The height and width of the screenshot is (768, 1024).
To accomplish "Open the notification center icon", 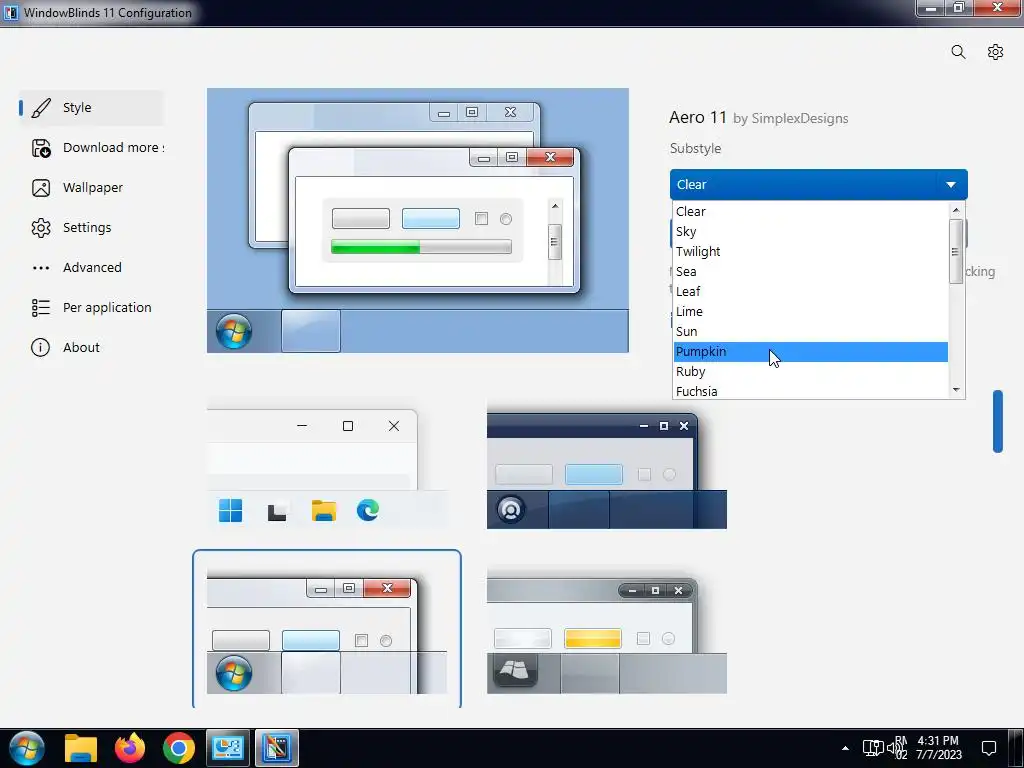I will tap(989, 748).
